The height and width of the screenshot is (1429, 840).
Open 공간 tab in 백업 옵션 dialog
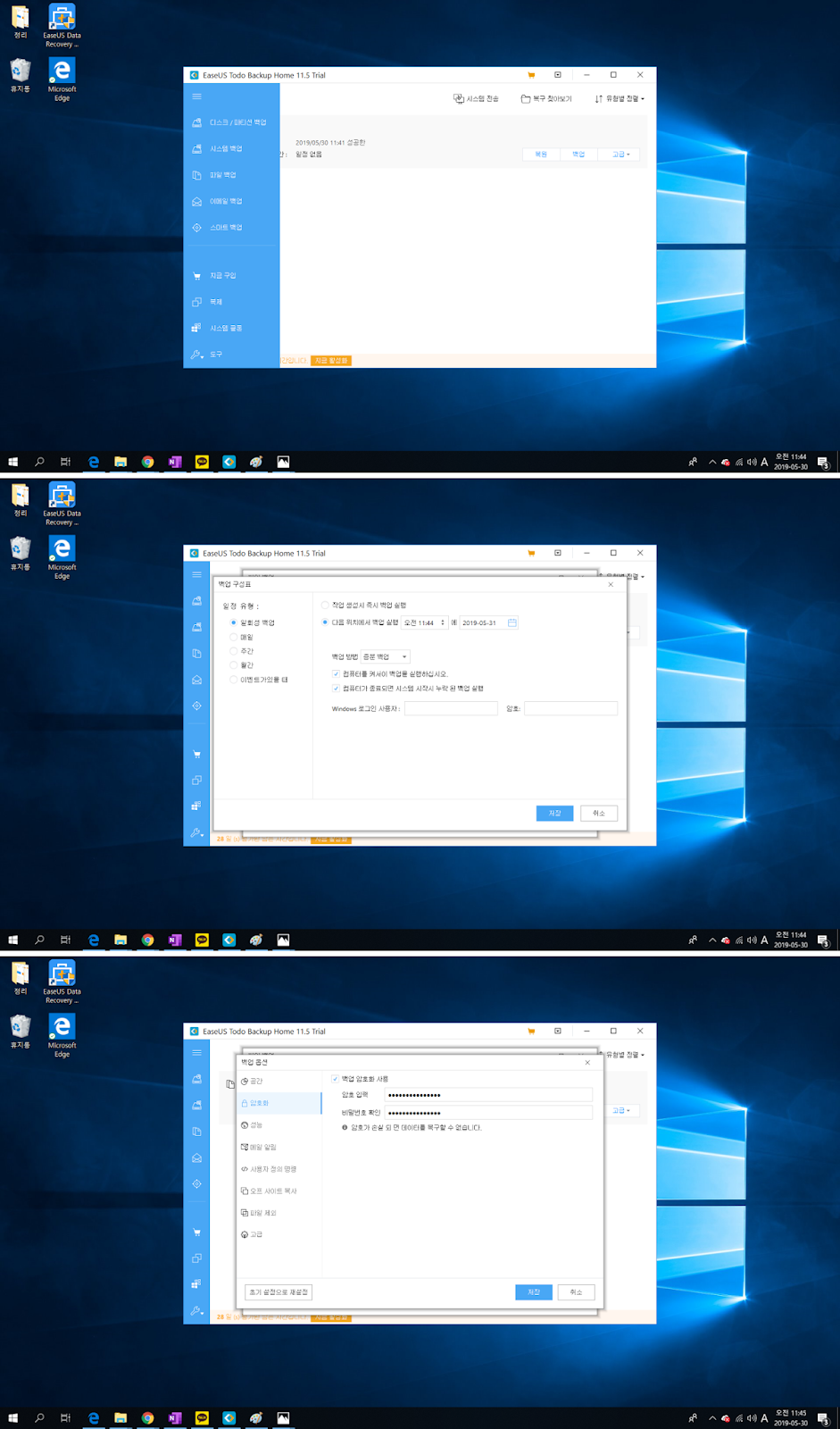[x=279, y=1081]
